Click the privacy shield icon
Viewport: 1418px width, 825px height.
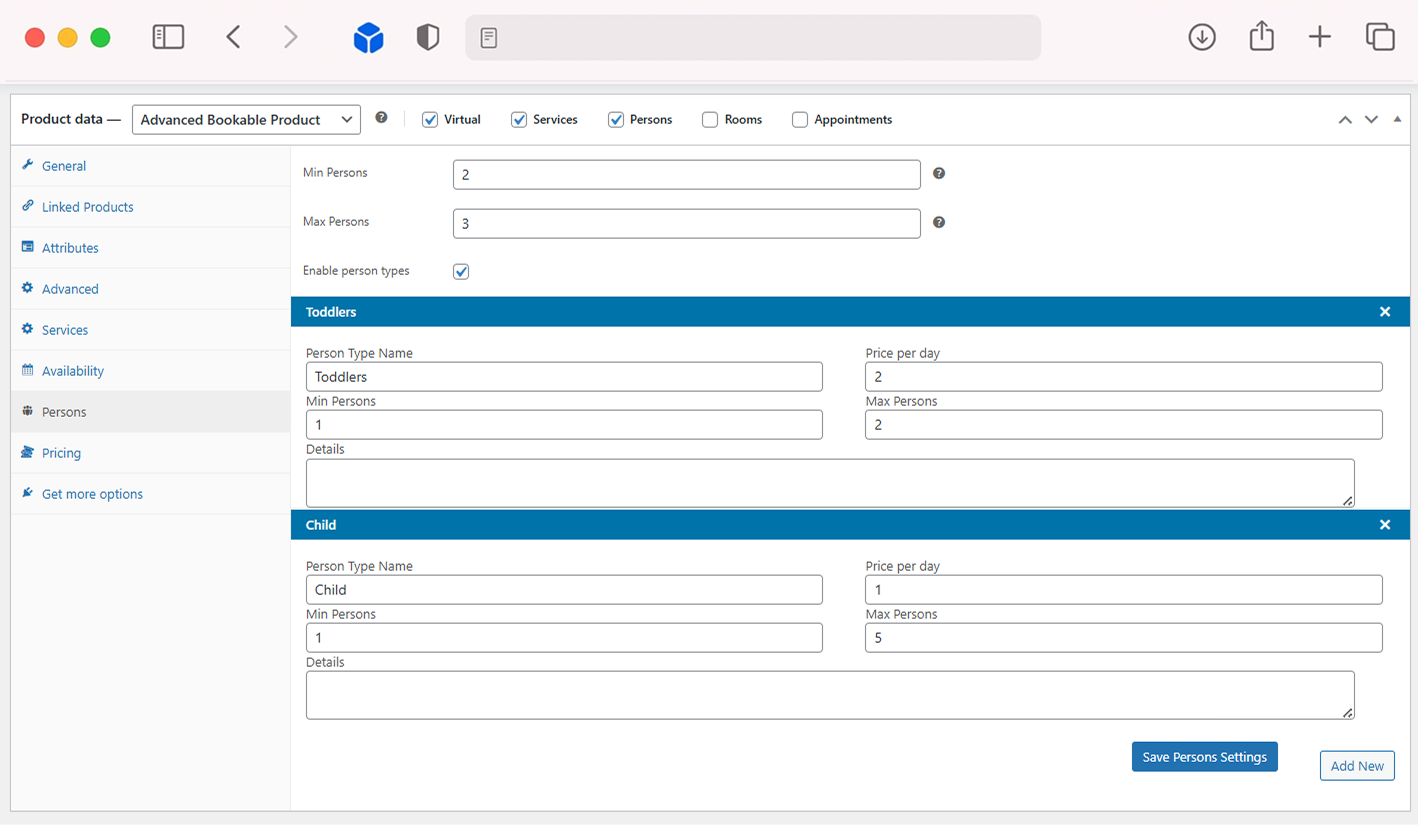tap(428, 38)
